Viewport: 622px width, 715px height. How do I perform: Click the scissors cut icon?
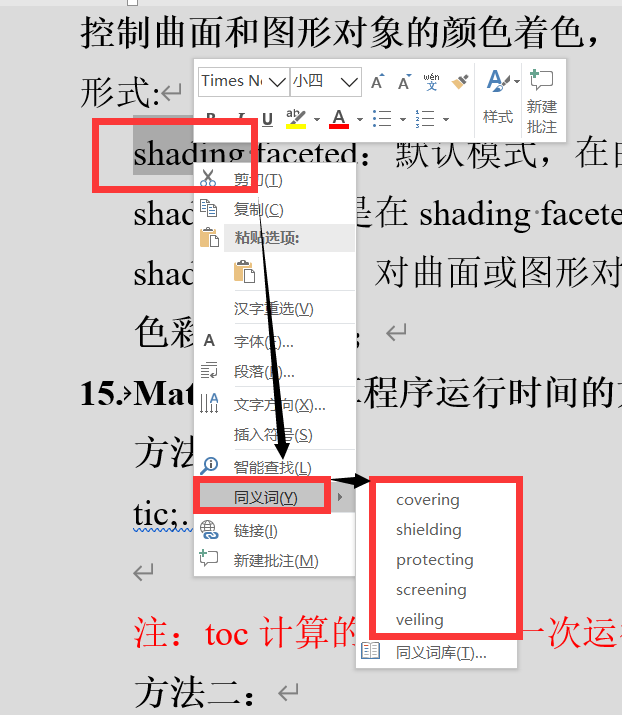pyautogui.click(x=208, y=179)
